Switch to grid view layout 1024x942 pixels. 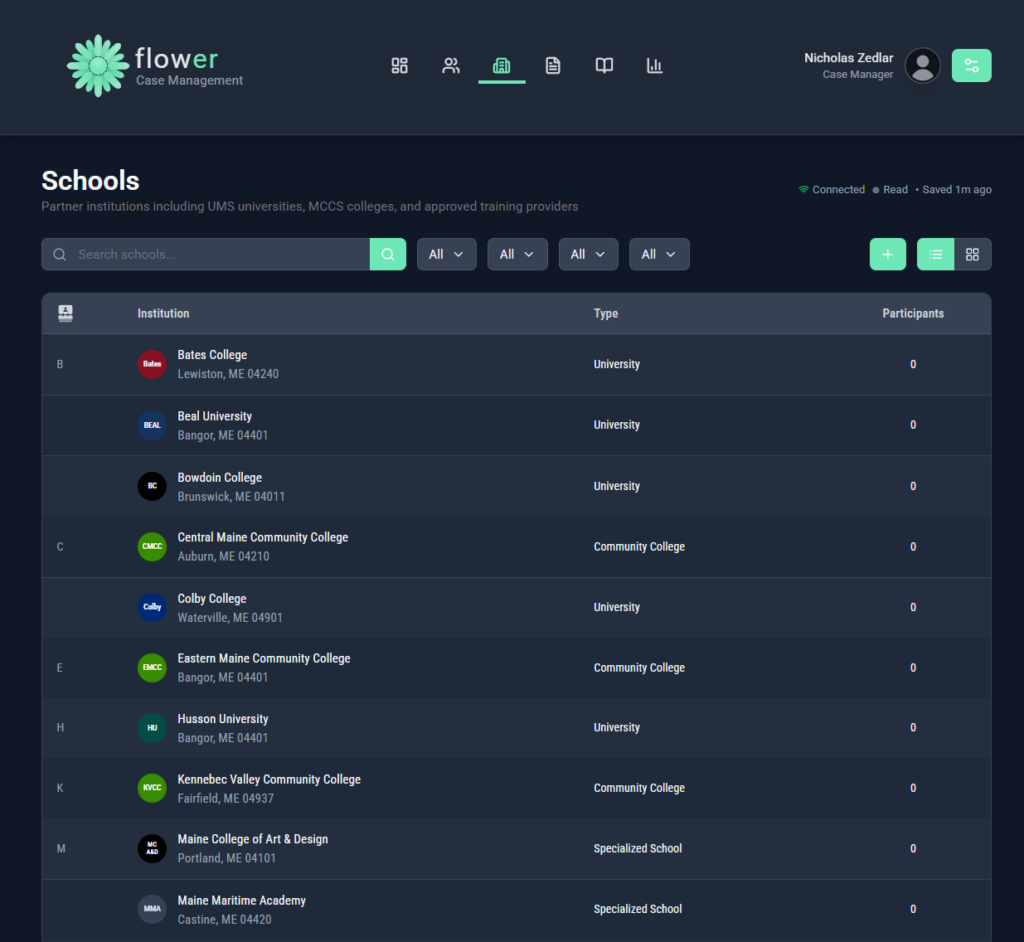point(972,254)
